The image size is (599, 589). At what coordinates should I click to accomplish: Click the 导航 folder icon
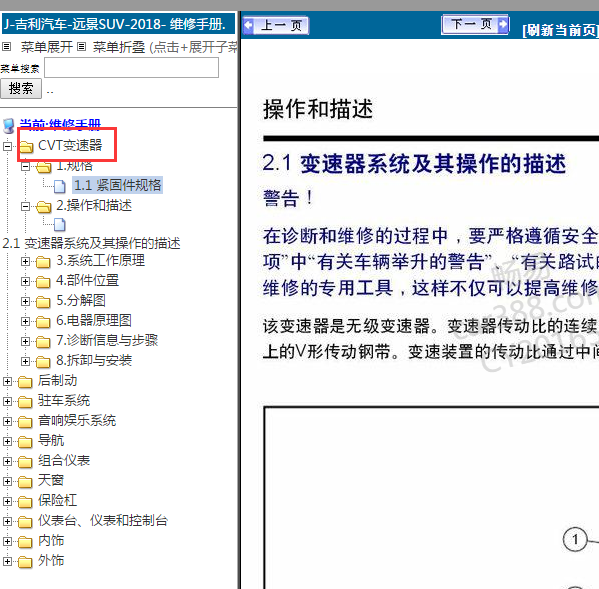click(x=25, y=442)
